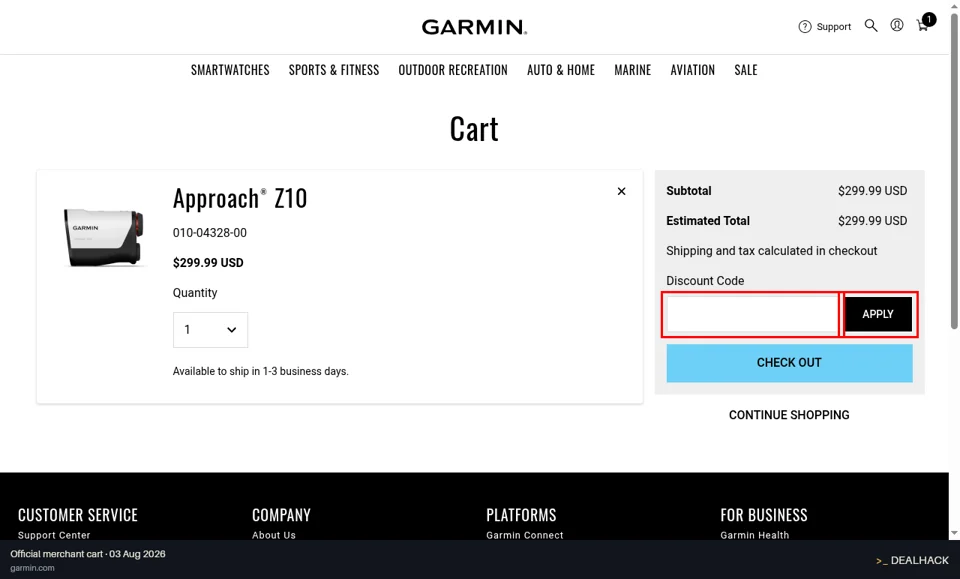Open the Outdoor Recreation menu
The width and height of the screenshot is (960, 579).
pyautogui.click(x=453, y=70)
